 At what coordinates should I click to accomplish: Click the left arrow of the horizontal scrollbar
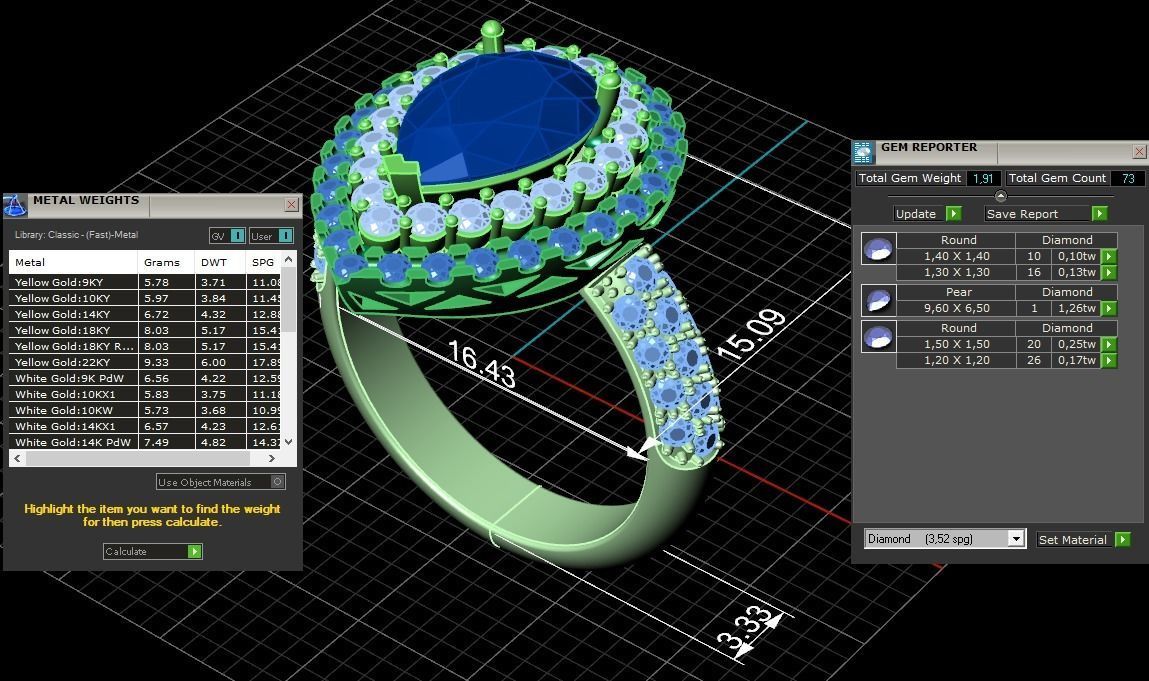point(18,458)
